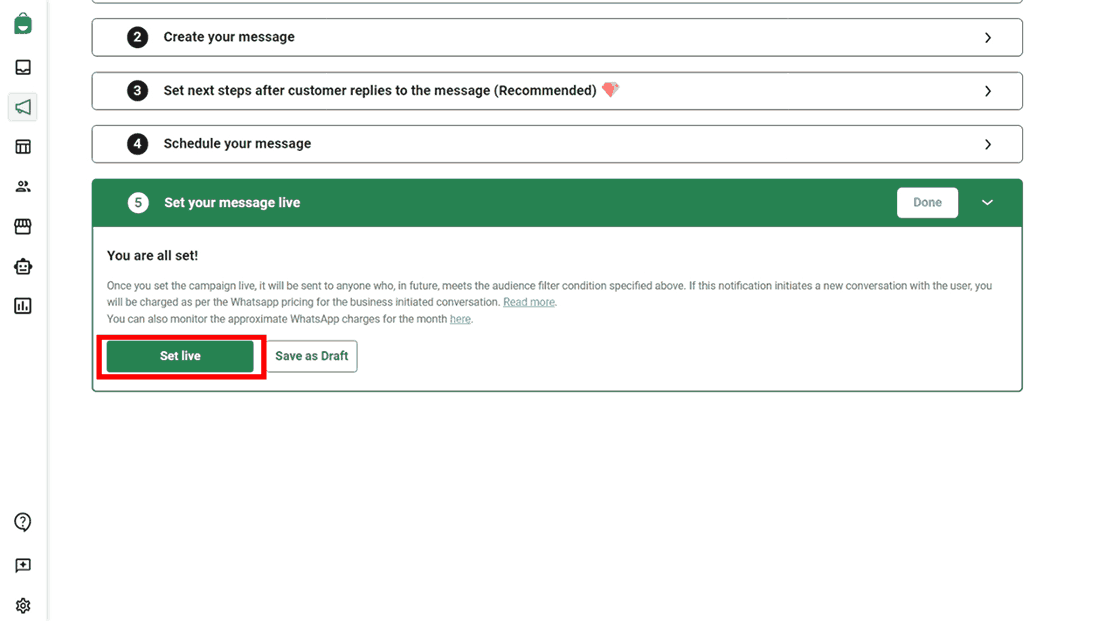Screen dimensions: 1104x621
Task: Expand chevron for Schedule your message
Action: (x=988, y=144)
